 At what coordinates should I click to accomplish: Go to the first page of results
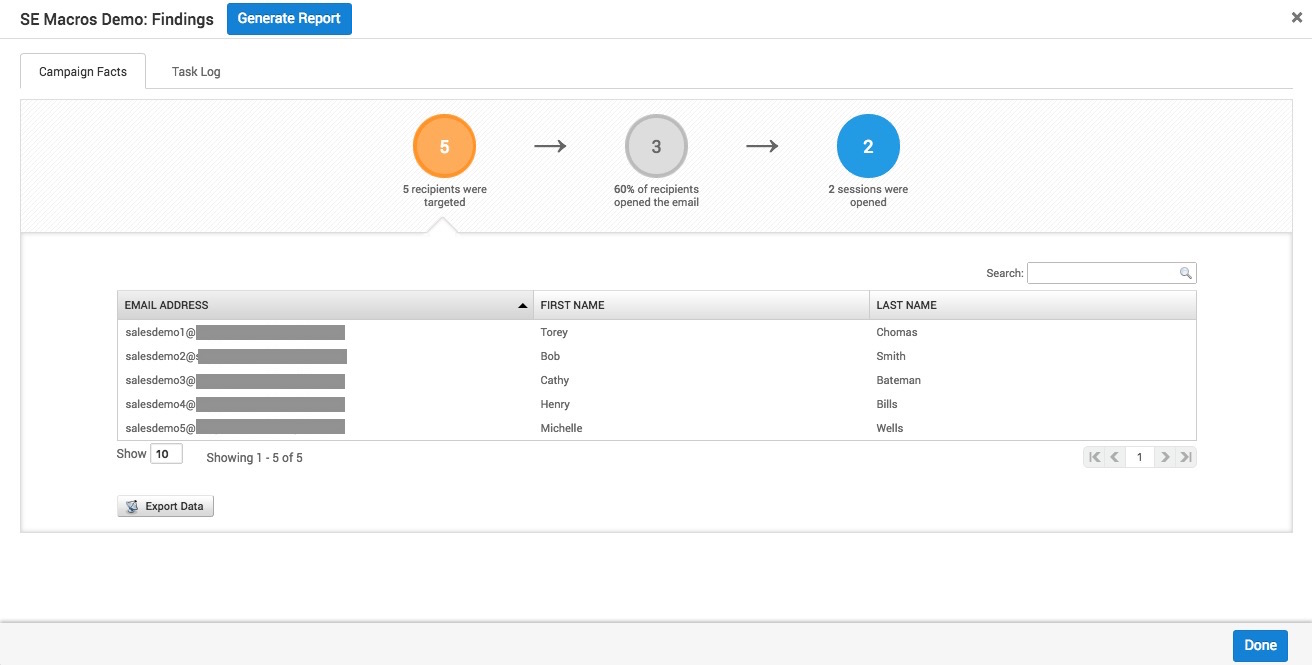(1094, 457)
